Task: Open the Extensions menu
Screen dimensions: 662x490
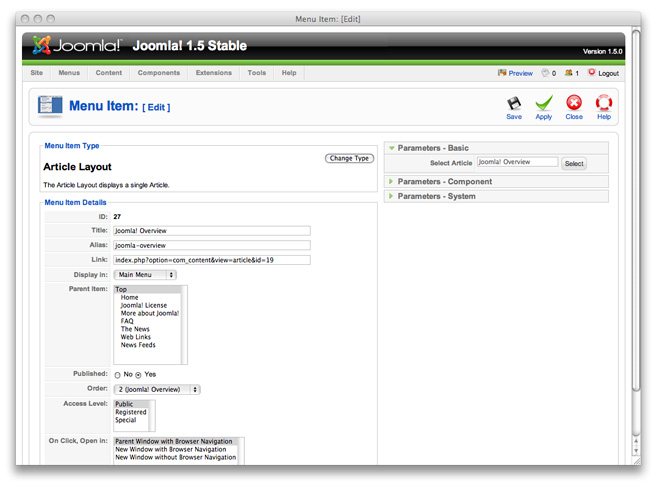Action: pos(213,73)
